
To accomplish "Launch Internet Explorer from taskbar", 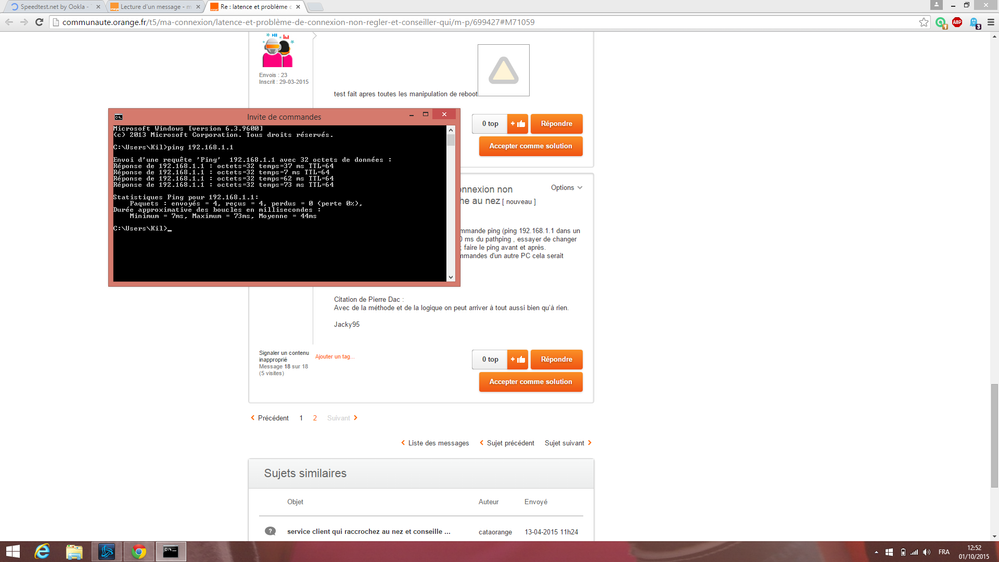I will pyautogui.click(x=42, y=552).
